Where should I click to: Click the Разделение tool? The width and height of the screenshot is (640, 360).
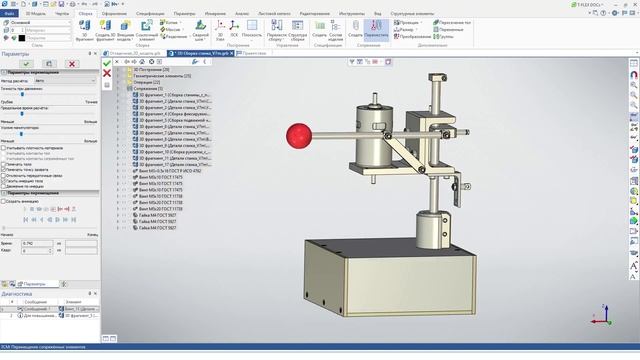coord(174,37)
